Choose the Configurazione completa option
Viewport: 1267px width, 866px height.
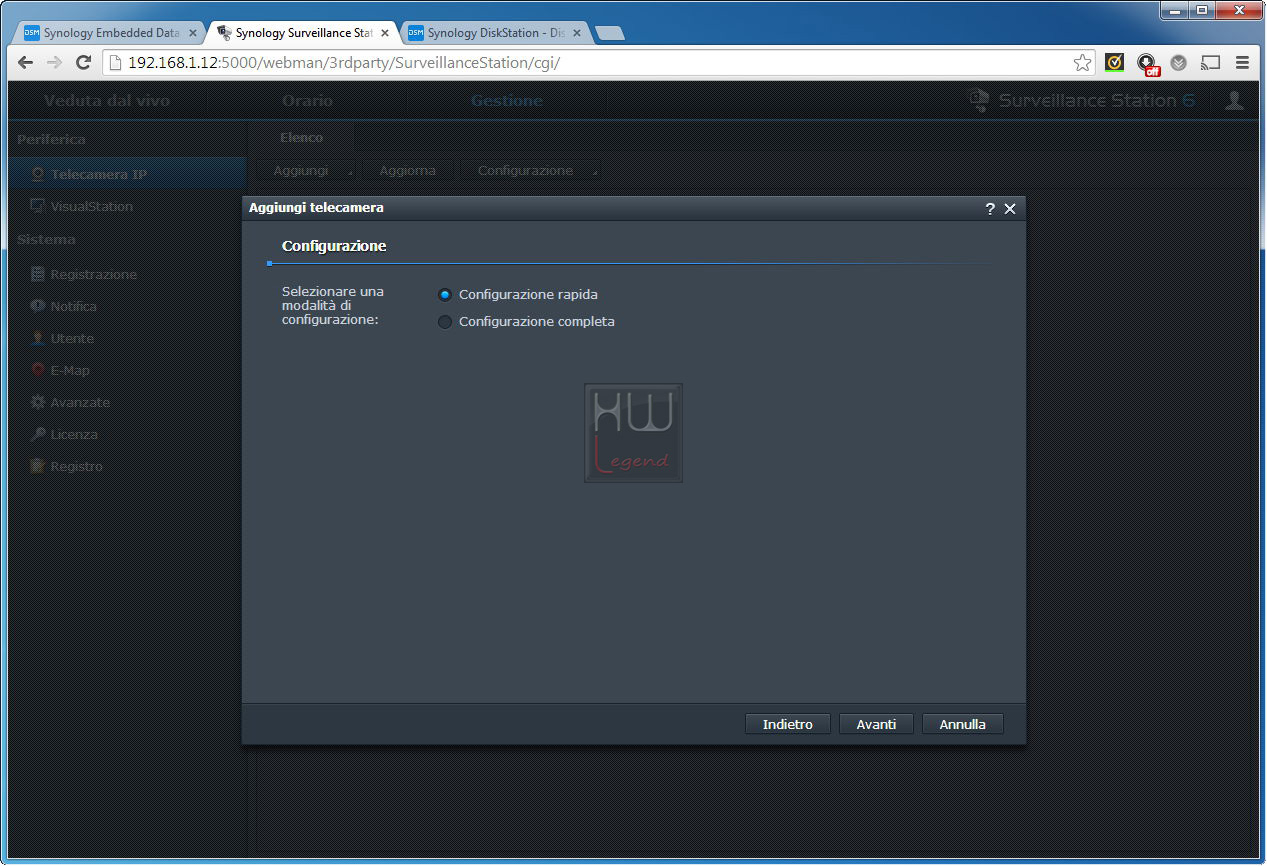coord(445,322)
